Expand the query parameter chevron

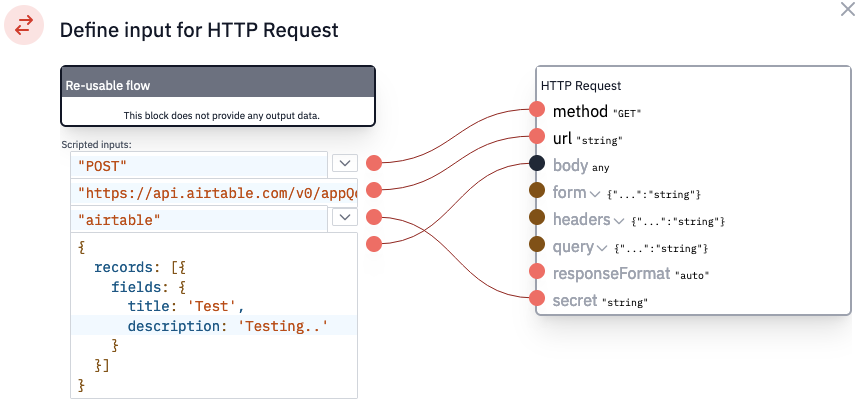(602, 248)
